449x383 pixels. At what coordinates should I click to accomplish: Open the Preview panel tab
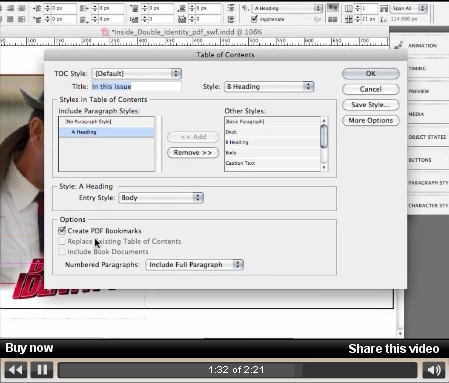(419, 91)
